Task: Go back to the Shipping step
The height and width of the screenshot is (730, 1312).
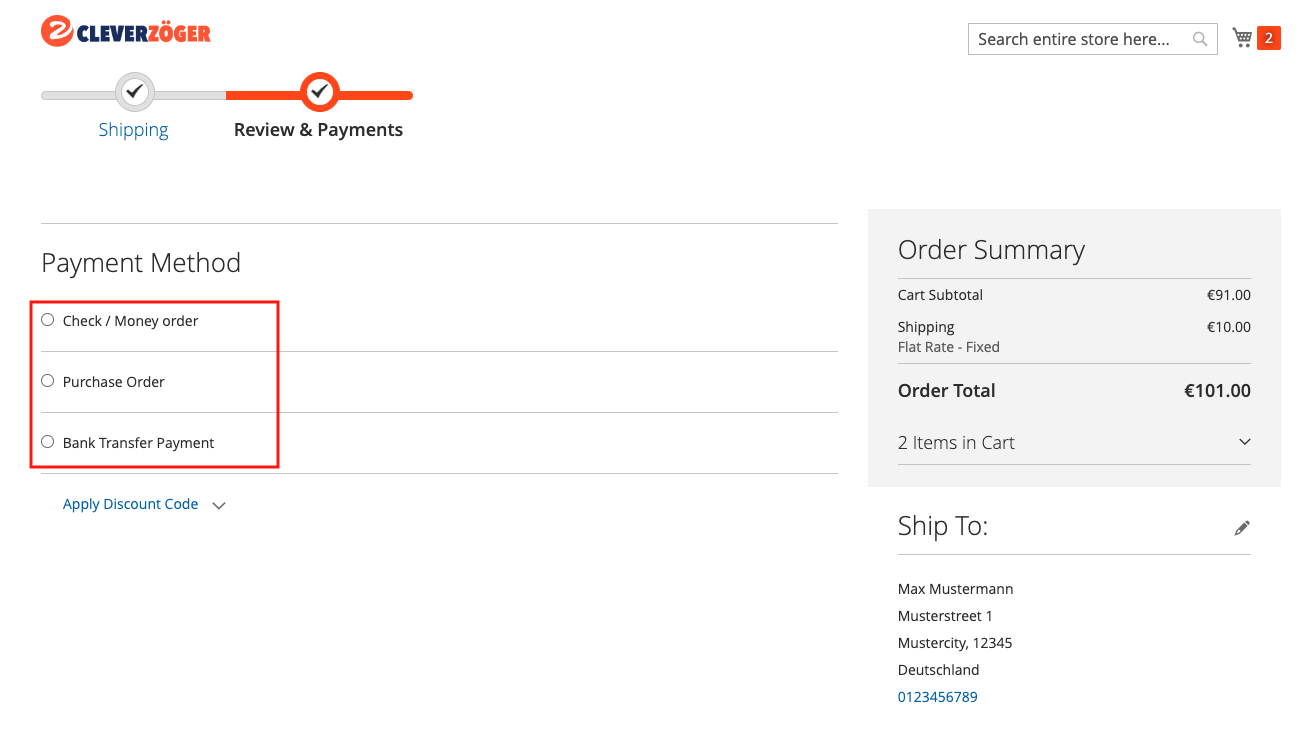Action: point(133,130)
